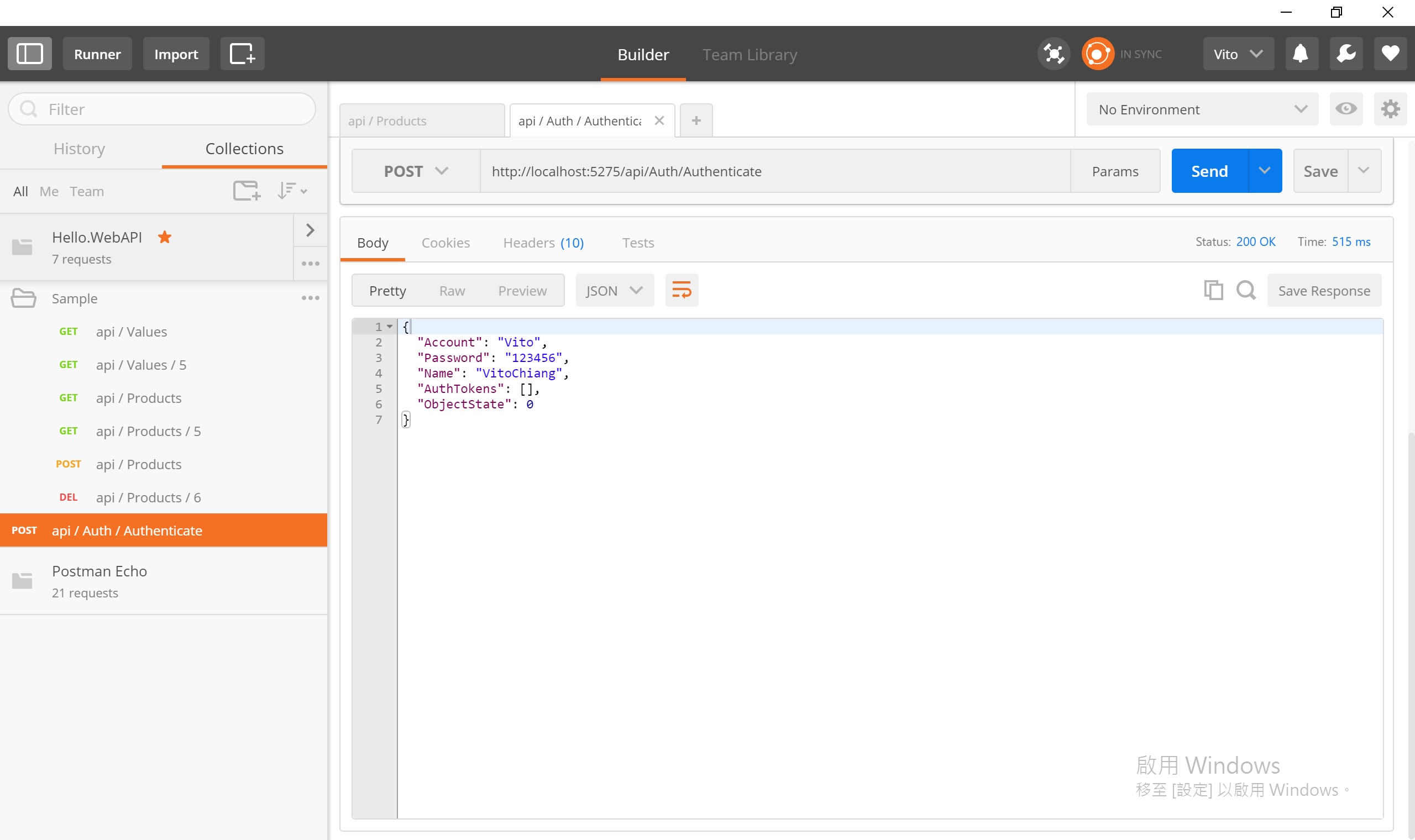Screen dimensions: 1415x840
Task: Close the api / Auth / Authenticate tab
Action: (x=659, y=120)
